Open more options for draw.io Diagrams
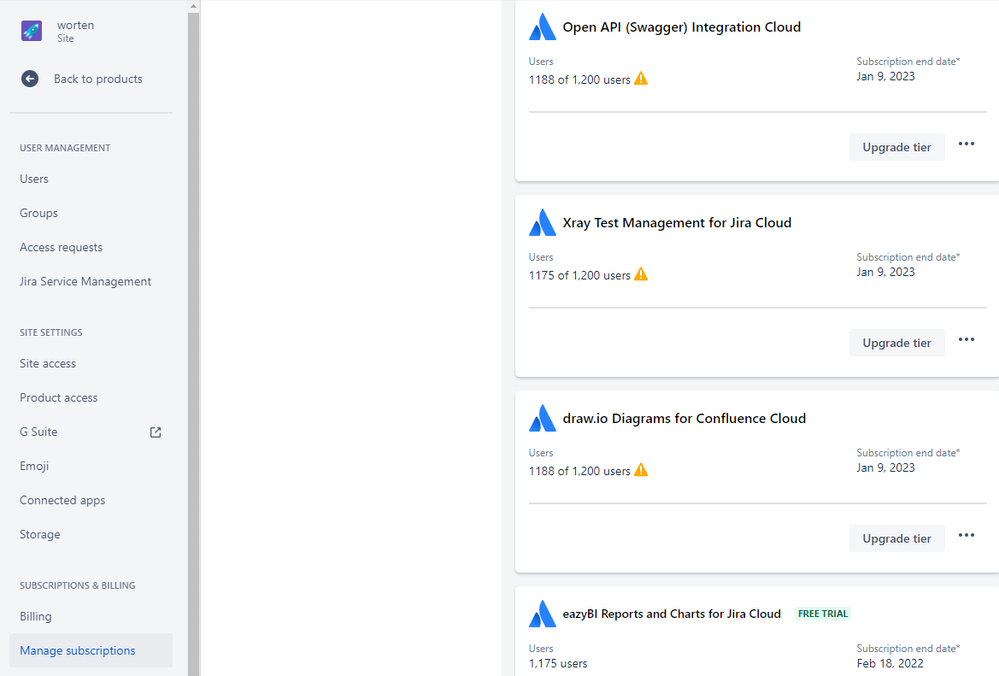The width and height of the screenshot is (999, 676). pos(967,535)
